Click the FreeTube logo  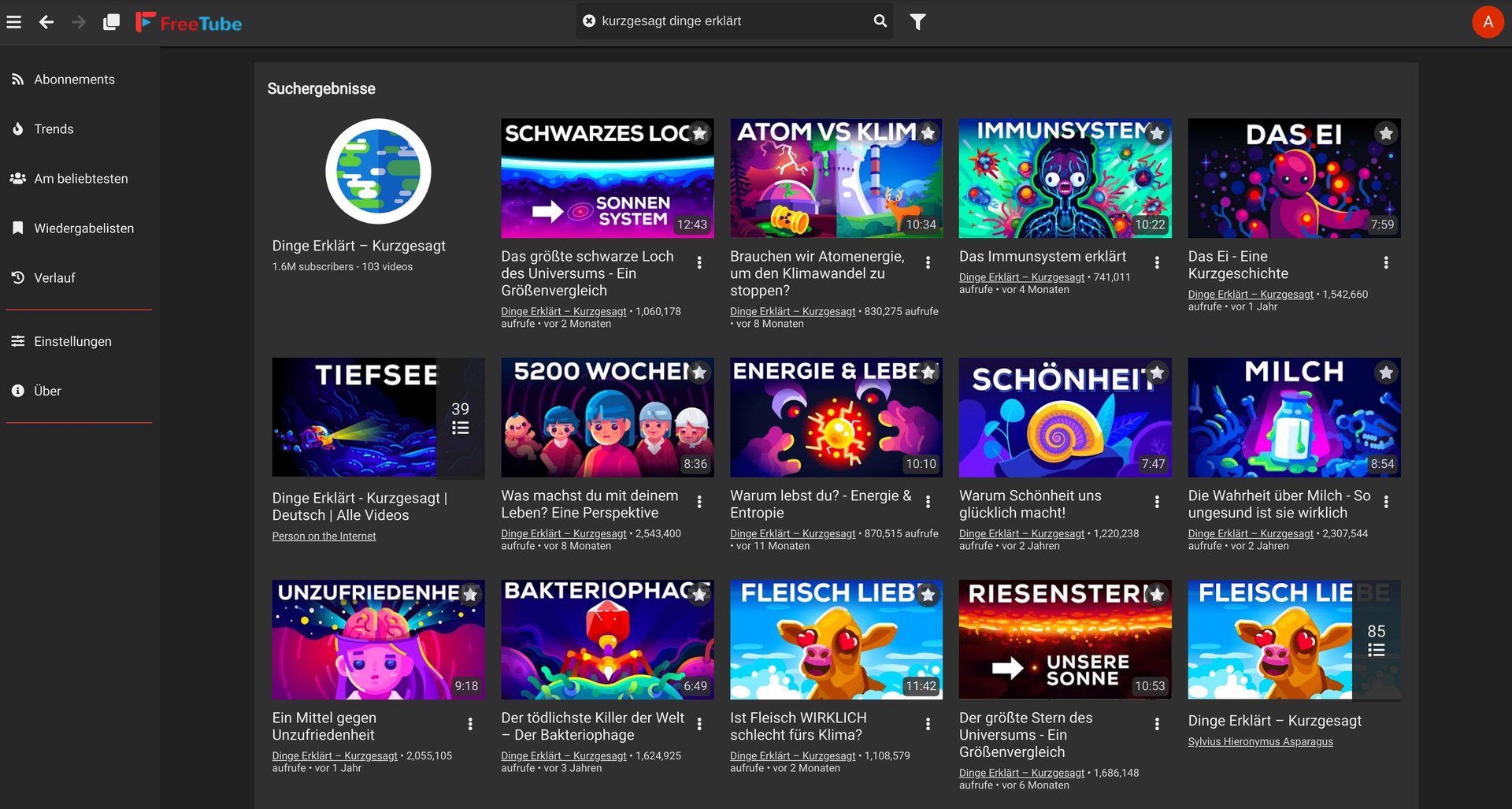[x=189, y=23]
